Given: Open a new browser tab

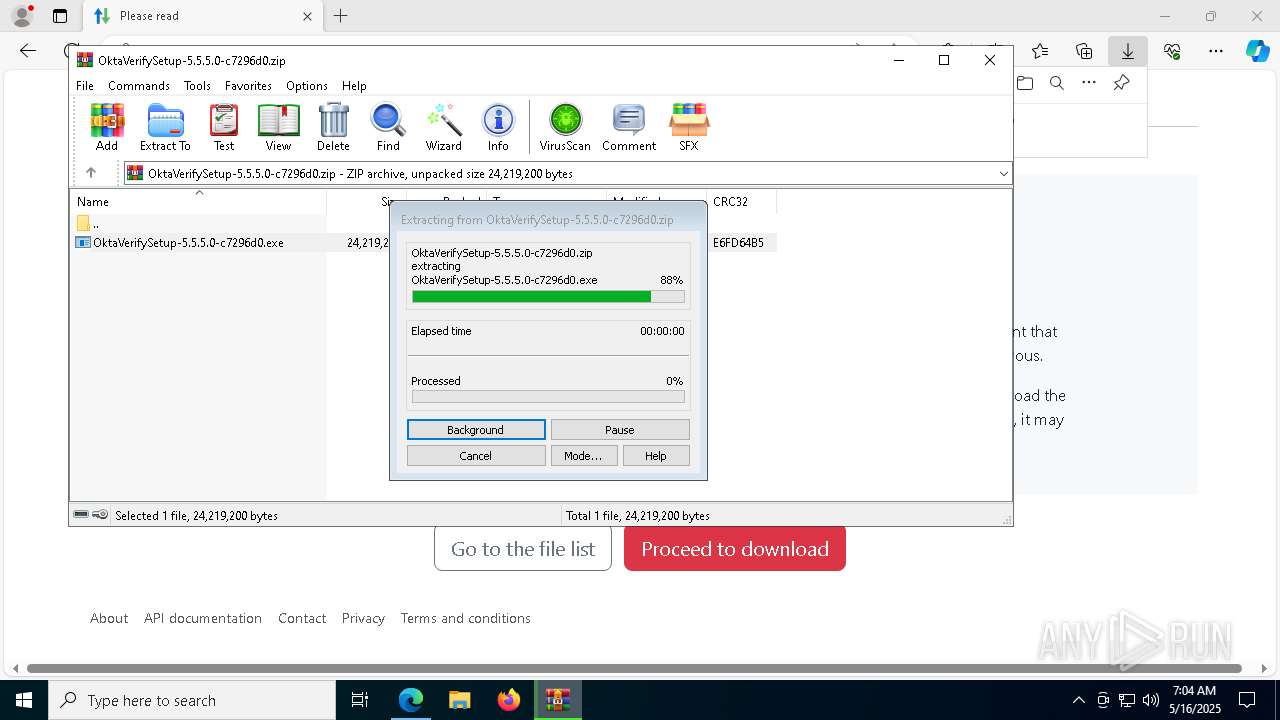Looking at the screenshot, I should (341, 16).
